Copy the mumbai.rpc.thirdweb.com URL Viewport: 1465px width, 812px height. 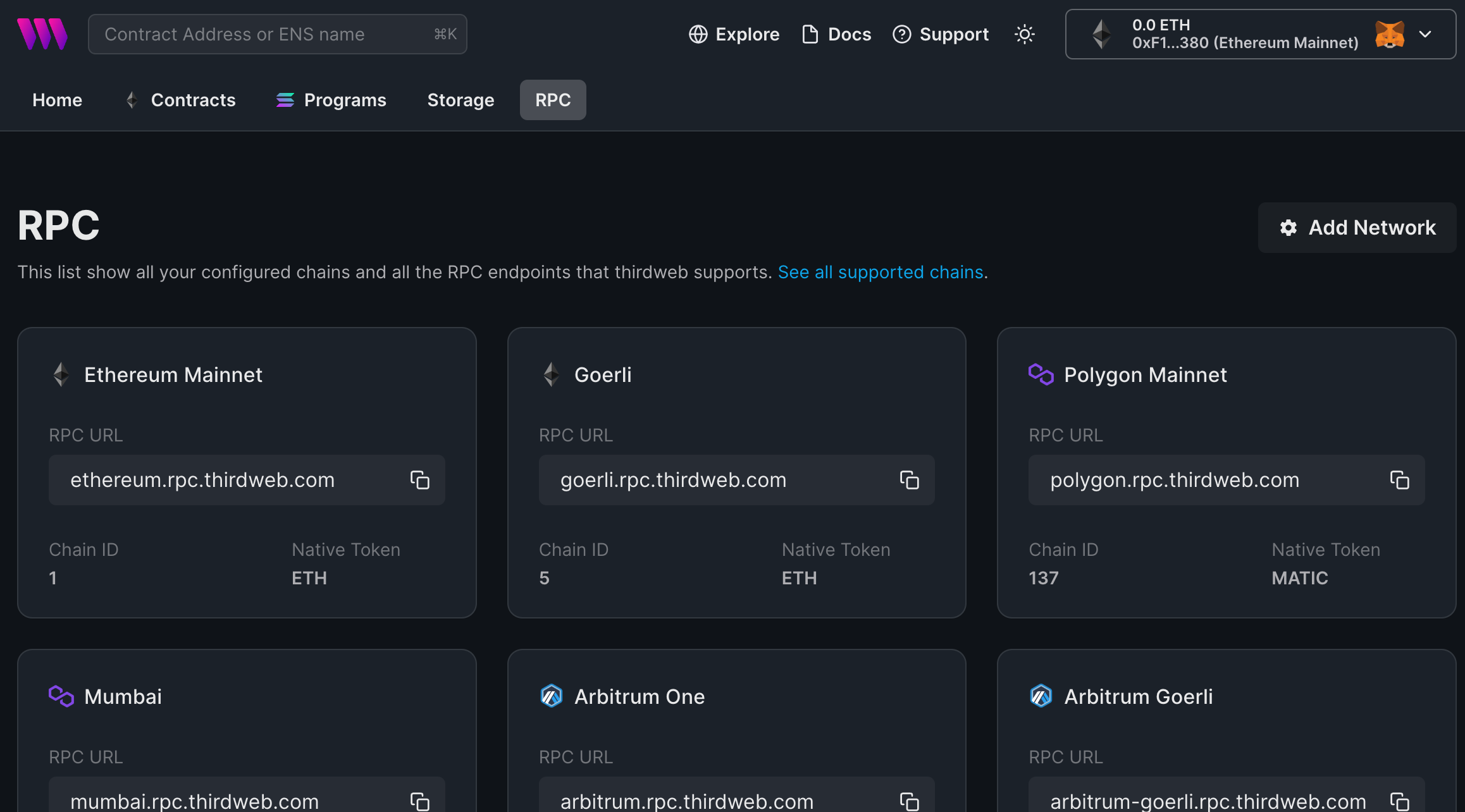(x=419, y=801)
